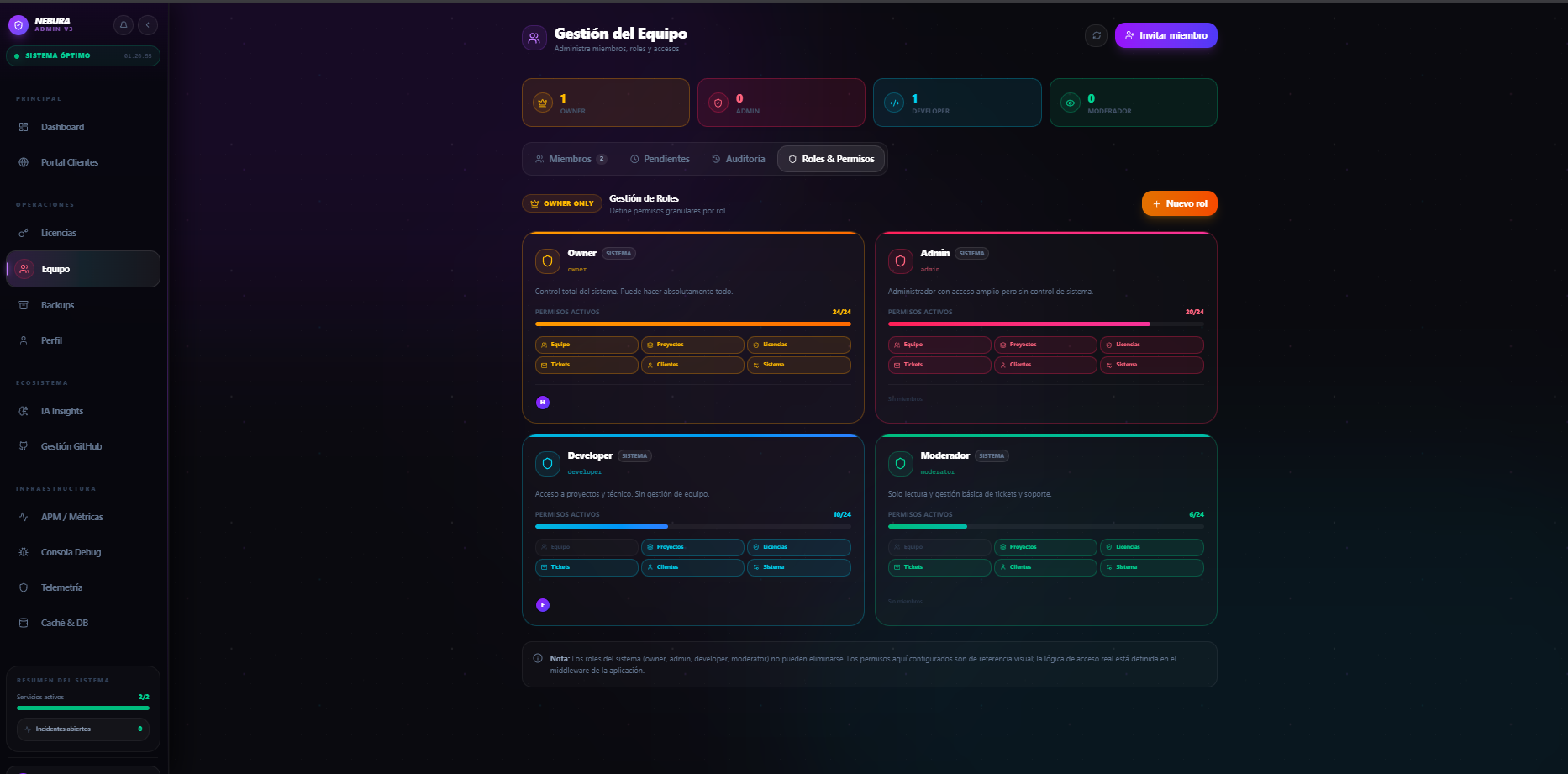Click the shield icon on the Moderador card
Image resolution: width=1568 pixels, height=774 pixels.
(x=900, y=464)
